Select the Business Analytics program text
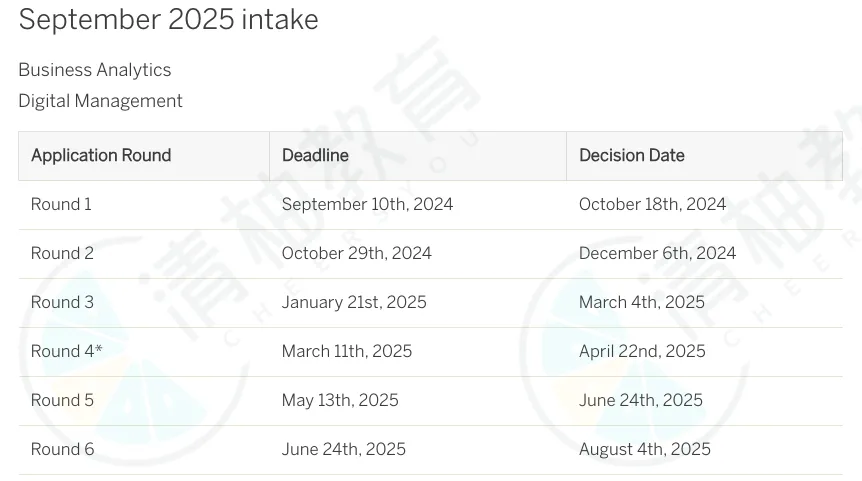 pos(95,70)
